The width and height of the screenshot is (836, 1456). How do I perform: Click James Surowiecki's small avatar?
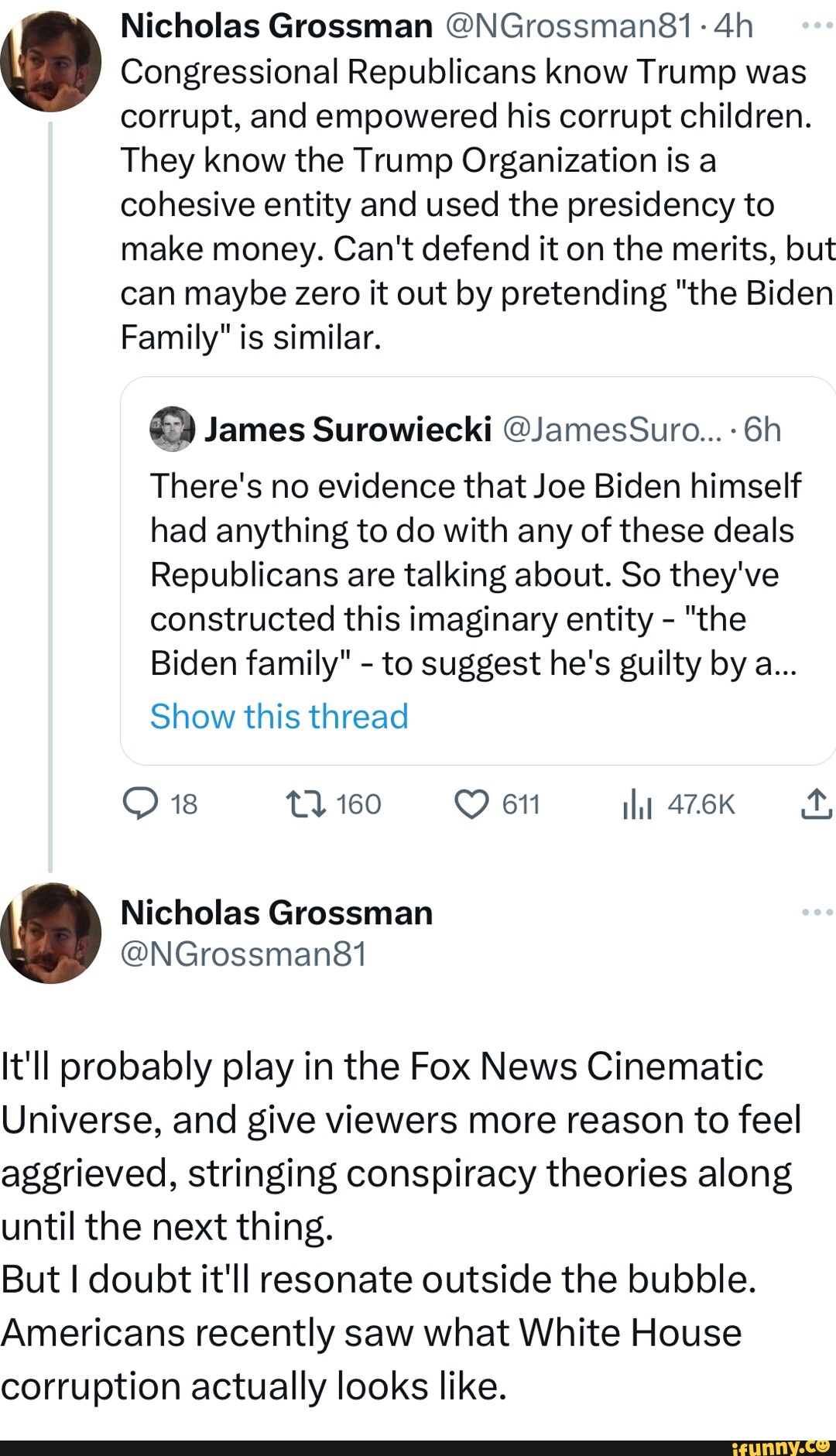pos(172,429)
